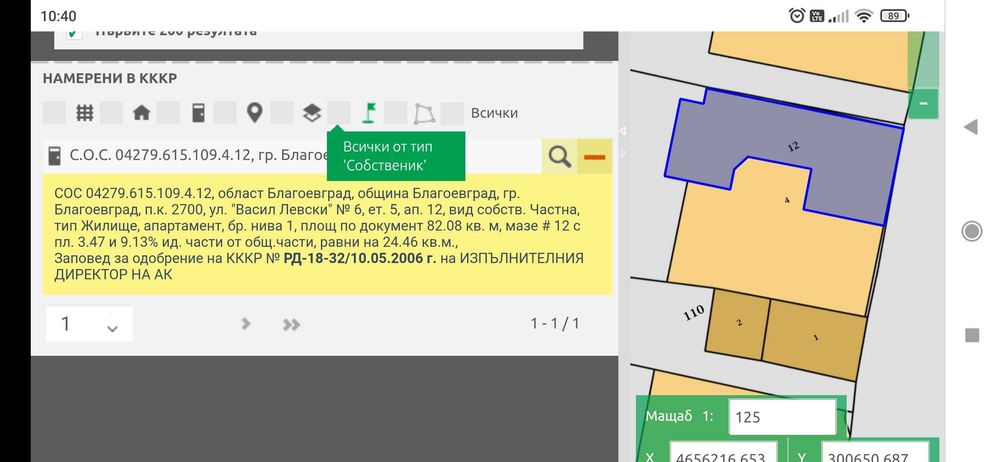The width and height of the screenshot is (1000, 462).
Task: Tap the VoLTE status icon
Action: click(816, 17)
